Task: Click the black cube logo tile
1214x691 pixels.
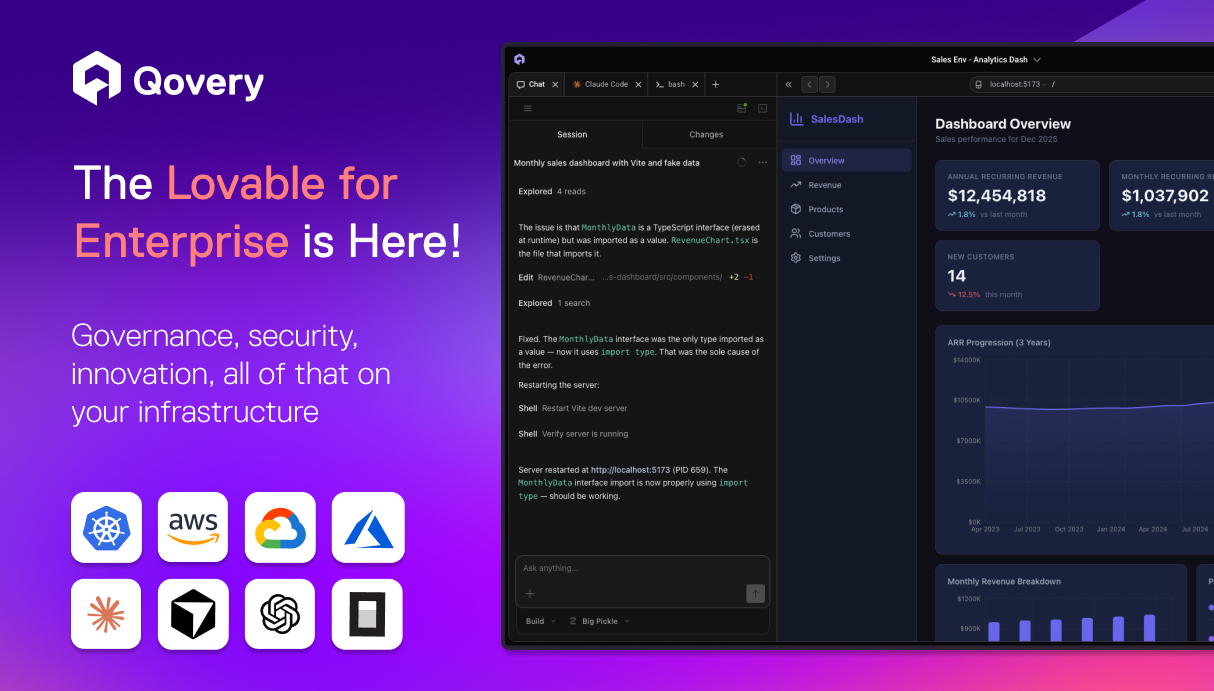Action: [x=193, y=614]
